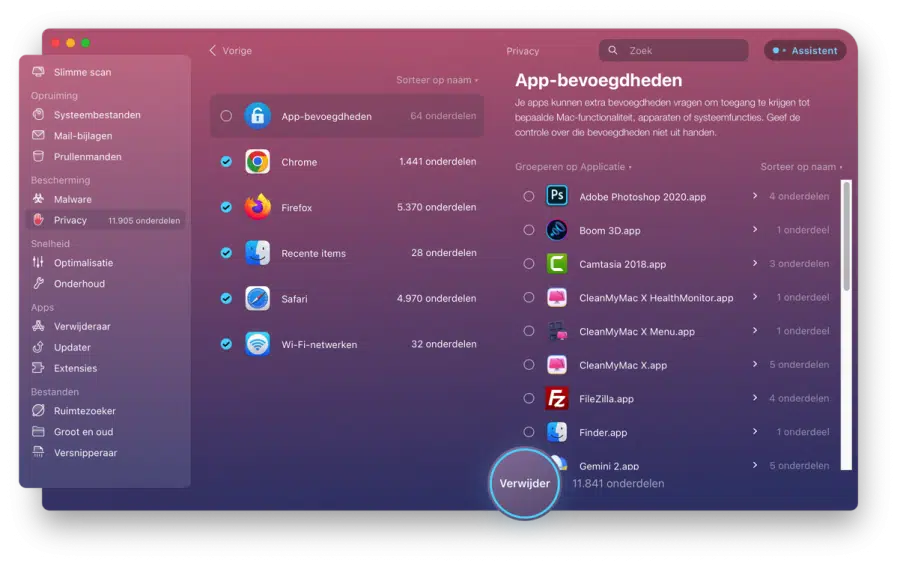
Task: Uncheck the Wi-Fi-netwerken checkbox
Action: [226, 344]
